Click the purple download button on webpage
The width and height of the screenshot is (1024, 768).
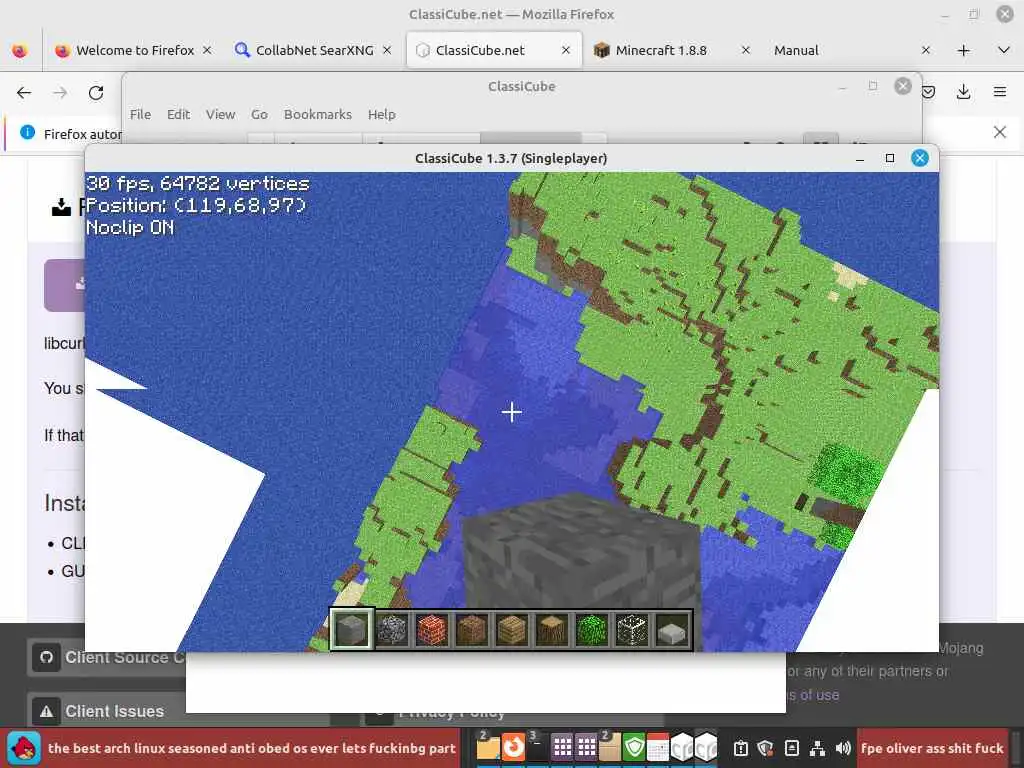[65, 285]
